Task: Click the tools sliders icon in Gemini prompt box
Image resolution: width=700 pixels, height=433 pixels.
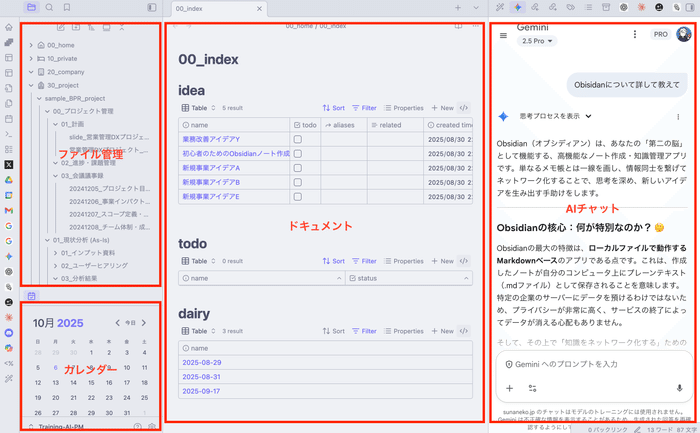Action: [532, 388]
